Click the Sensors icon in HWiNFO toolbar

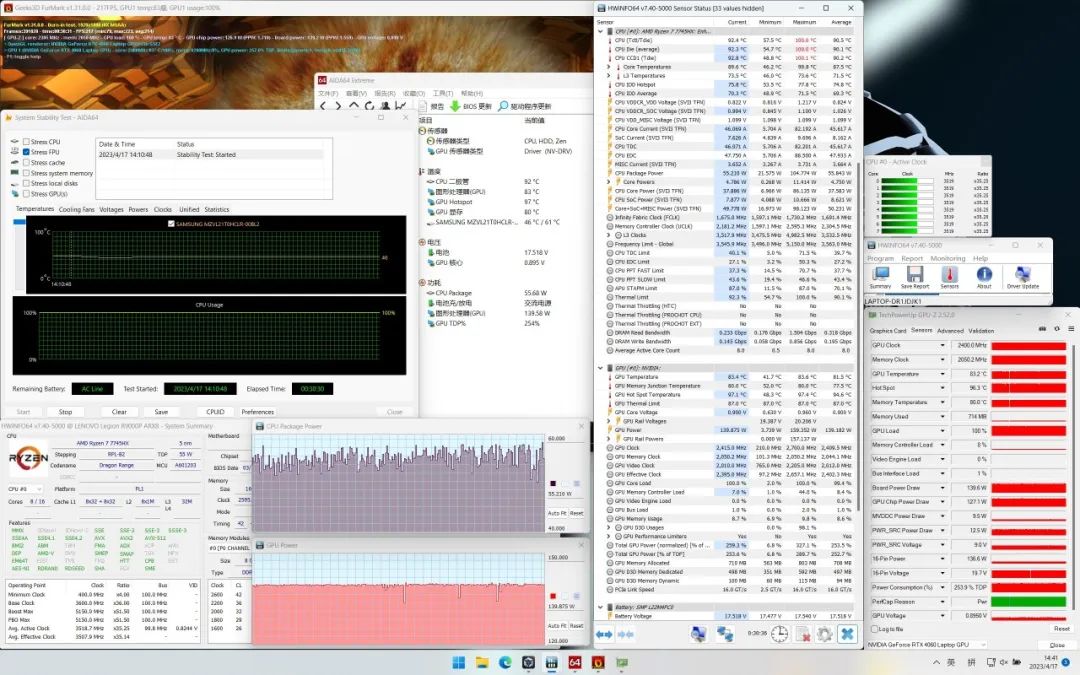click(951, 276)
